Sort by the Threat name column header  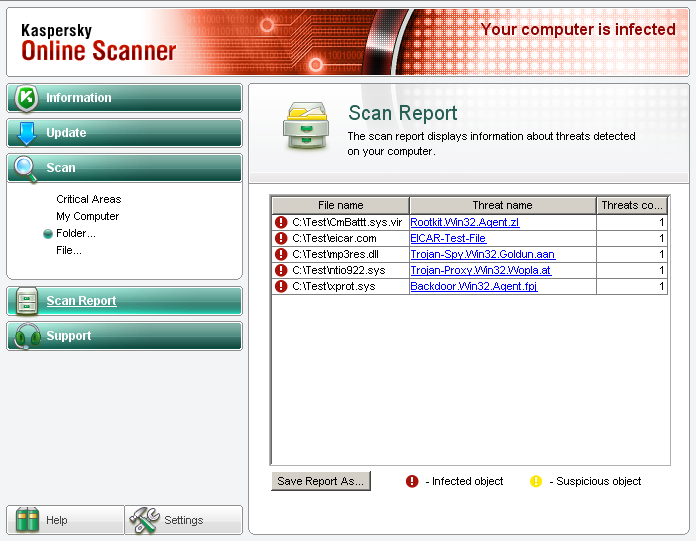coord(502,205)
